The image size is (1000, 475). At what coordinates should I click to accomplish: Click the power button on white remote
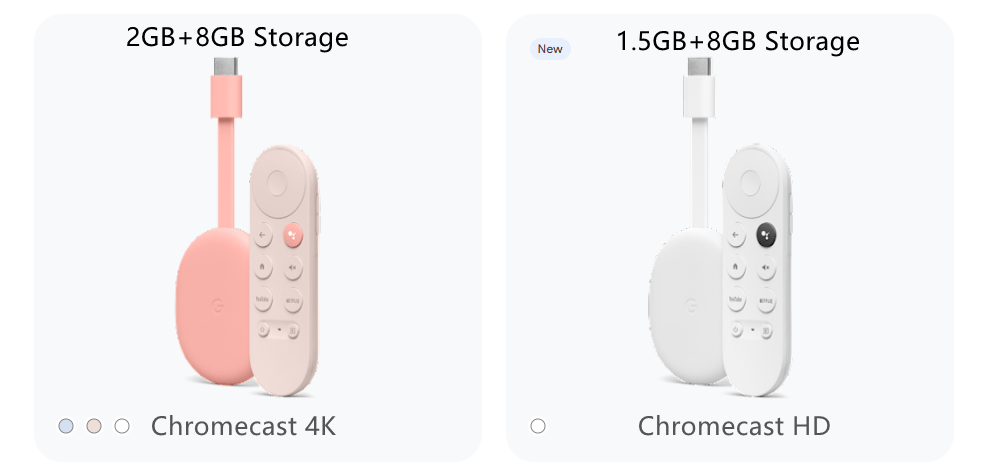pos(736,330)
